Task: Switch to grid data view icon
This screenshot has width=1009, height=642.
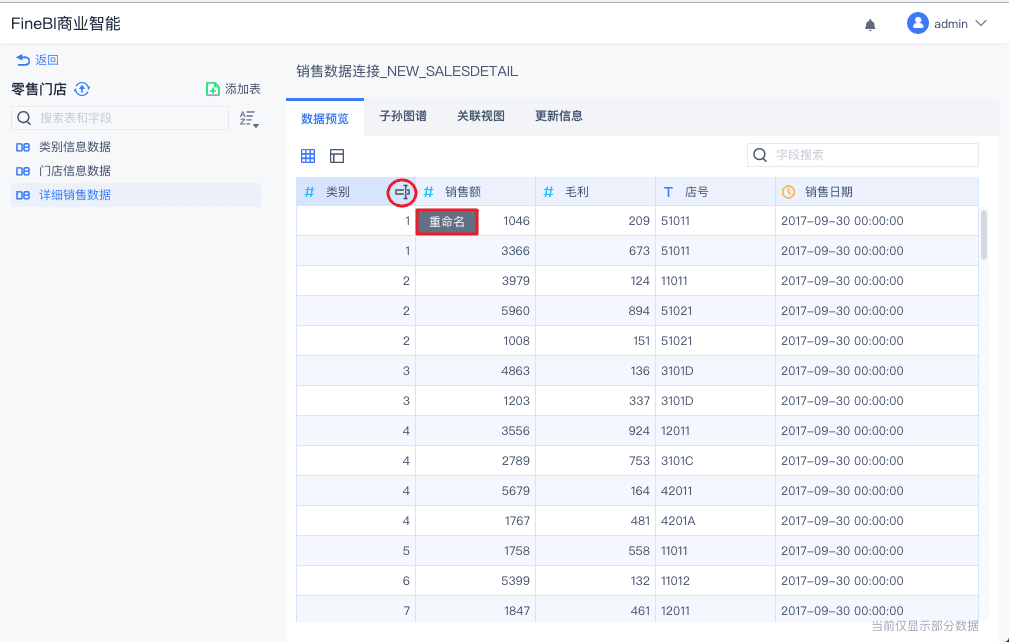Action: point(308,156)
